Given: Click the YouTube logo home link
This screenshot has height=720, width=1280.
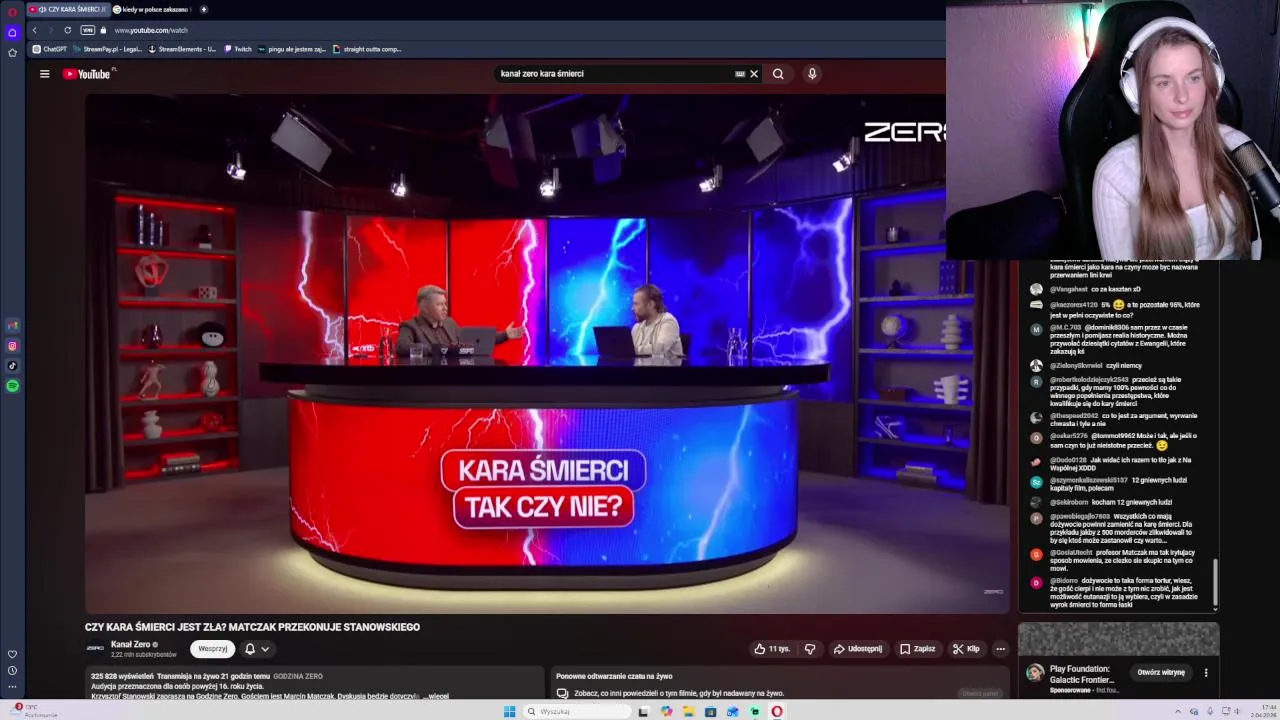Looking at the screenshot, I should pyautogui.click(x=89, y=74).
